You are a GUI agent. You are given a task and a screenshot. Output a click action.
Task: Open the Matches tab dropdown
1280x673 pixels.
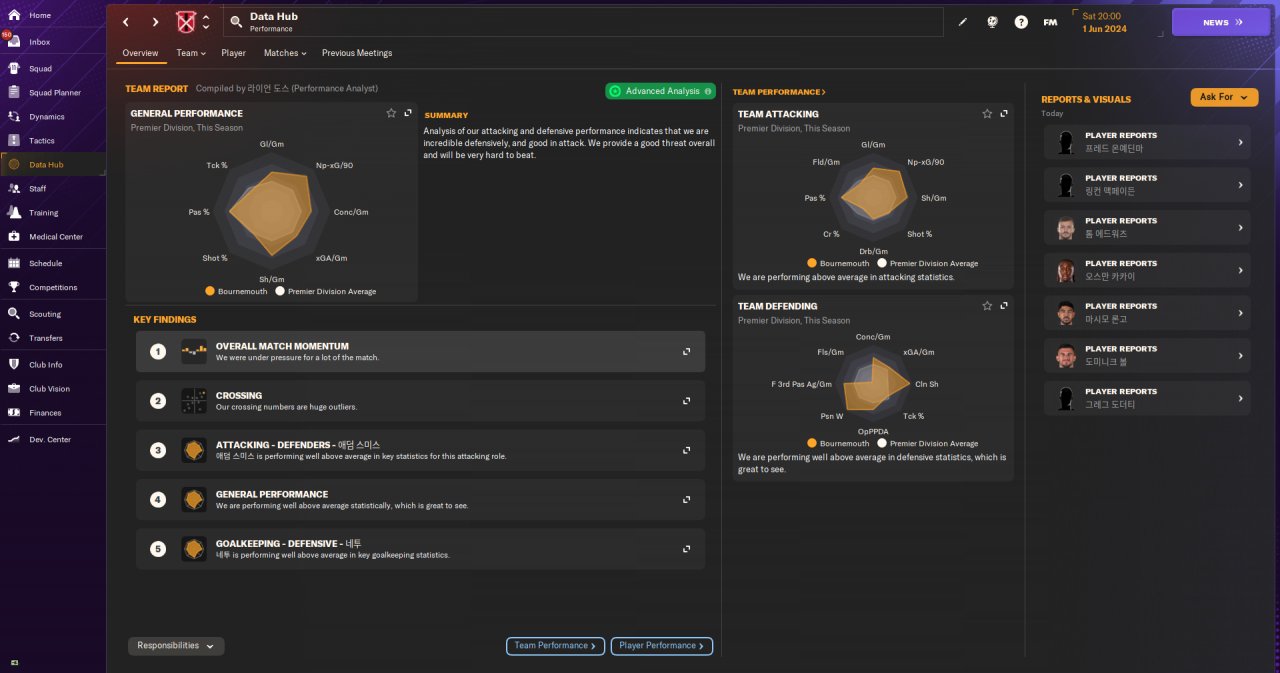coord(285,53)
